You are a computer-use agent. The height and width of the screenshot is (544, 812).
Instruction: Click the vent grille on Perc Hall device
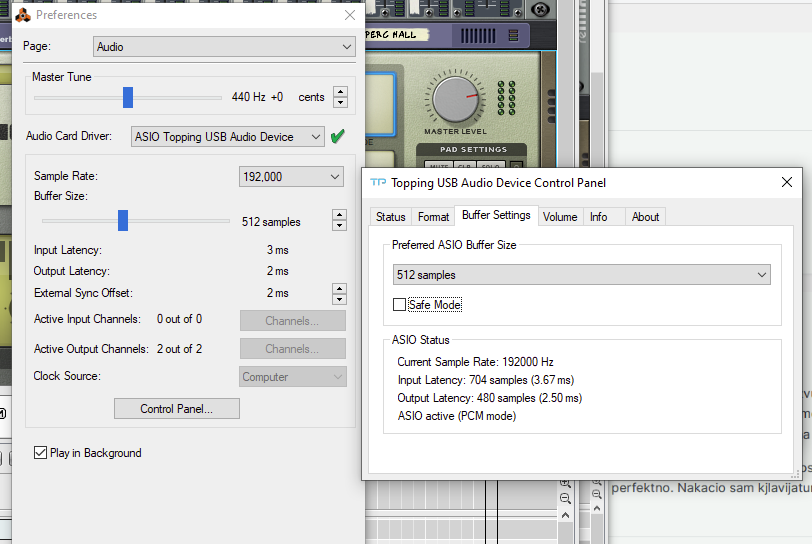click(x=478, y=36)
